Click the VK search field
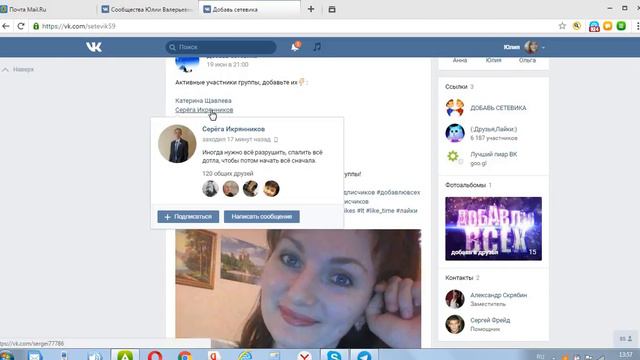640x360 pixels. click(x=221, y=47)
